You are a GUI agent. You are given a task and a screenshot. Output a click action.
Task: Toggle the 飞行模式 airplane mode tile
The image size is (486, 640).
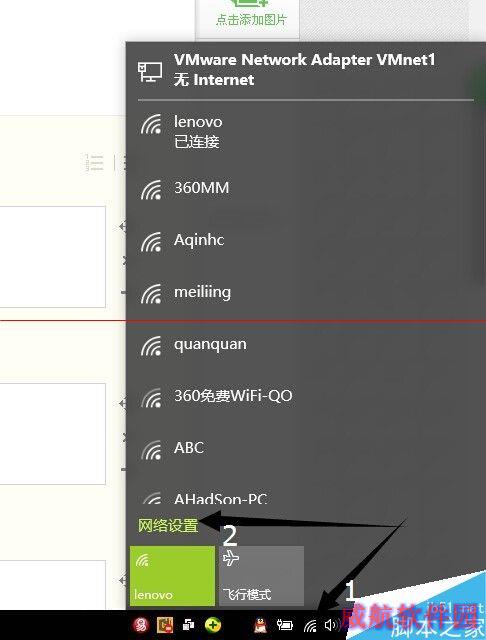(x=262, y=576)
